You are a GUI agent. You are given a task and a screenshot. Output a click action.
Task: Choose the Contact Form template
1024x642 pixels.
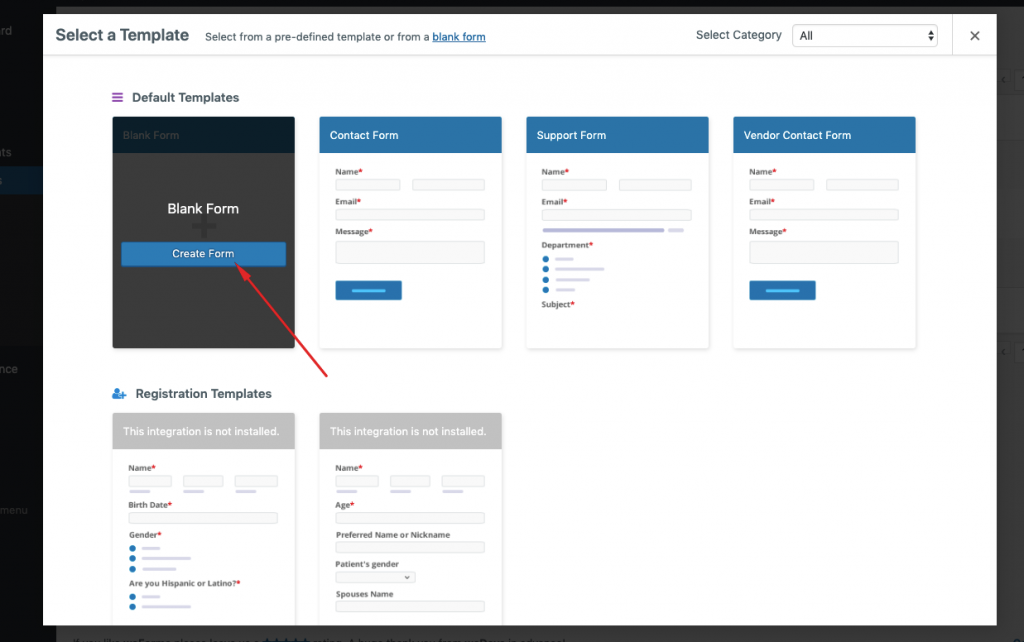coord(410,233)
